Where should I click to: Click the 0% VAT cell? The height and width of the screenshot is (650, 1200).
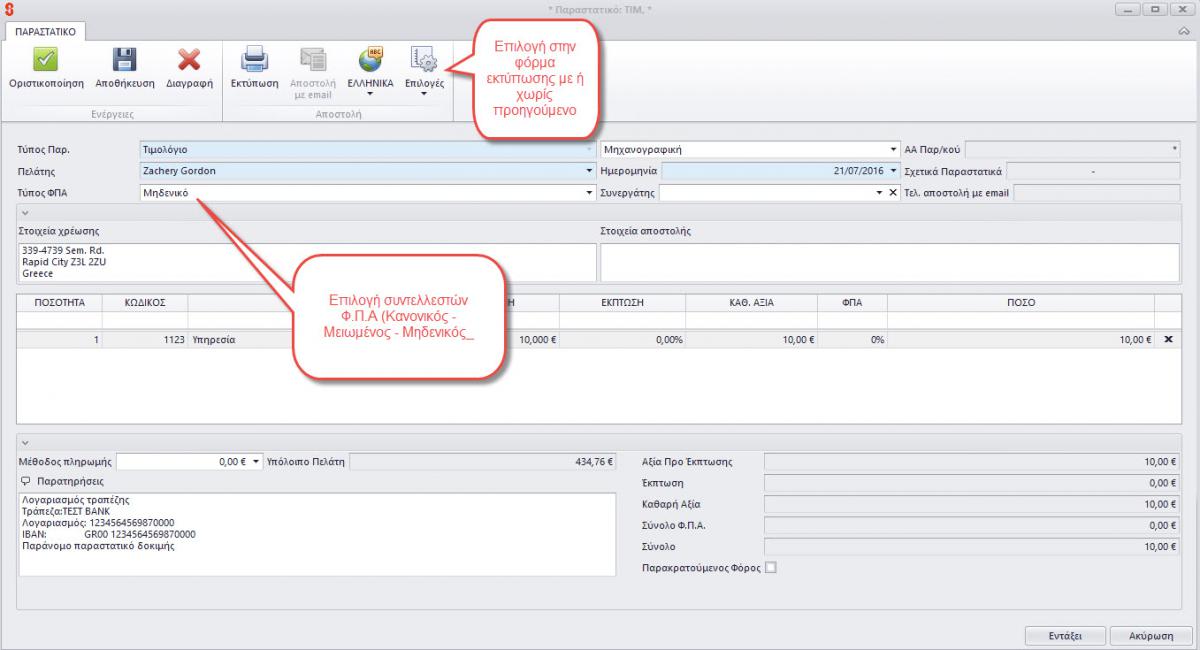pos(853,340)
